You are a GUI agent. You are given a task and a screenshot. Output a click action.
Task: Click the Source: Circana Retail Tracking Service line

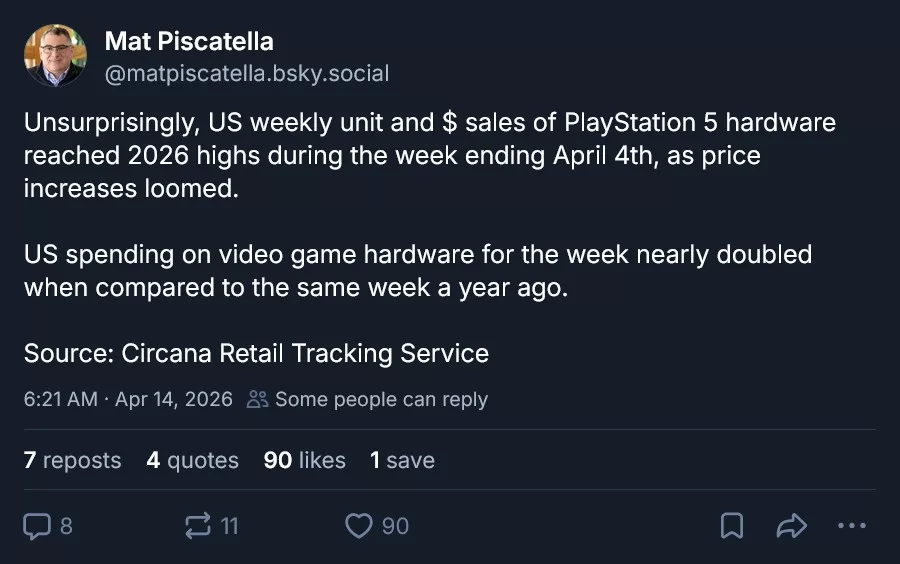tap(256, 353)
